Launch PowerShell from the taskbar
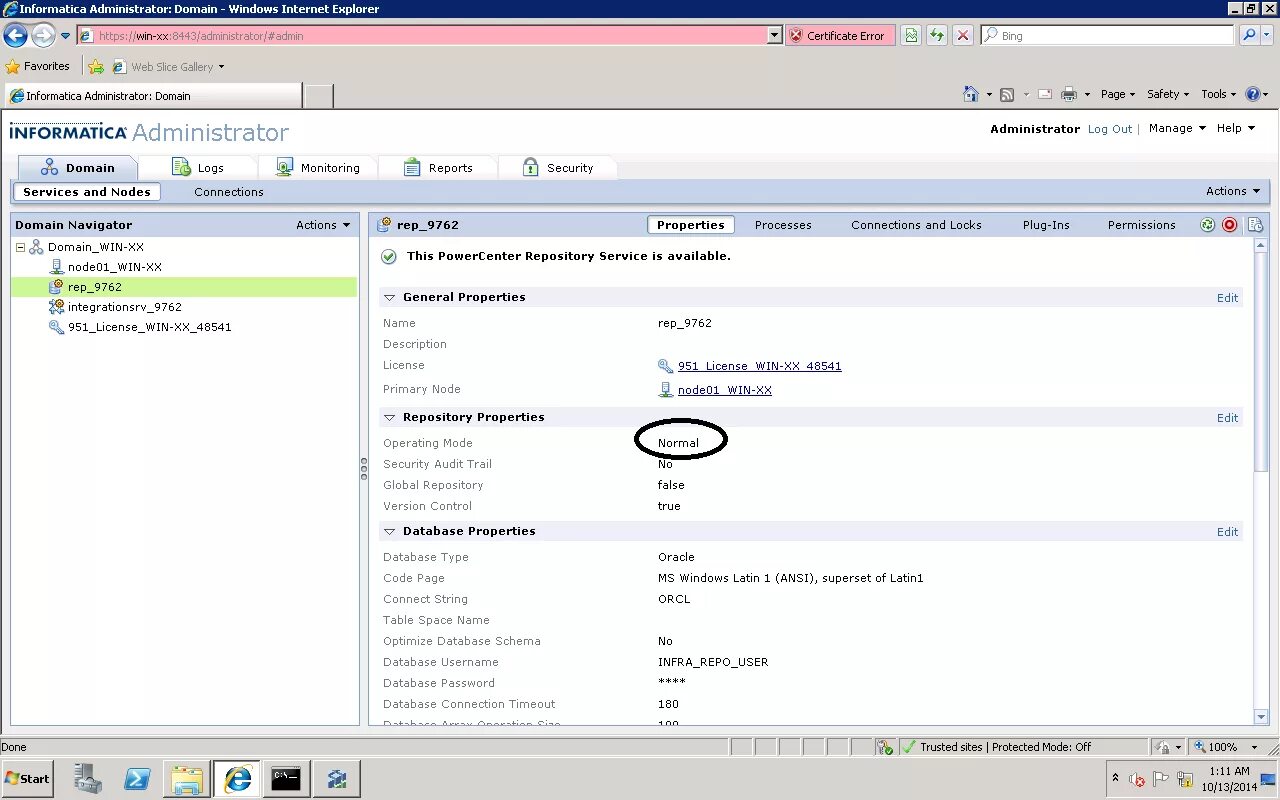1280x800 pixels. click(x=137, y=778)
